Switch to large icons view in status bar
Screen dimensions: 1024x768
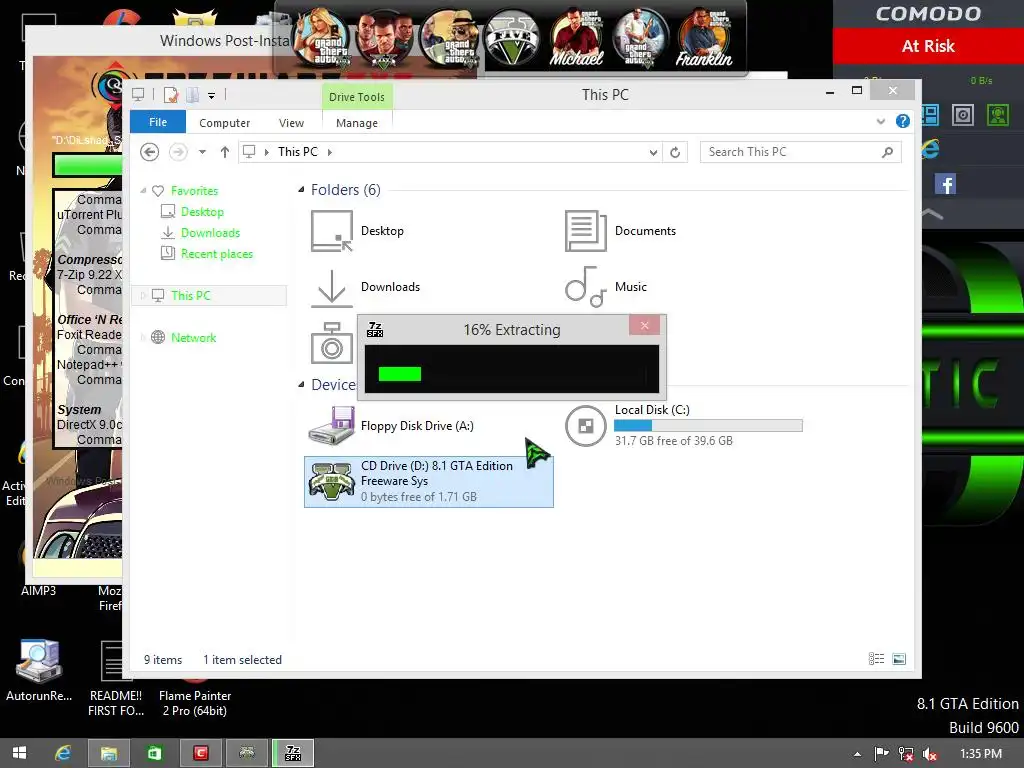pyautogui.click(x=899, y=659)
